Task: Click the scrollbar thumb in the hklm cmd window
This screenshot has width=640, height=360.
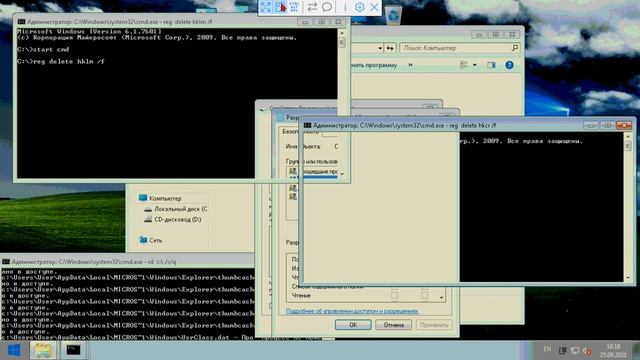Action: click(342, 42)
